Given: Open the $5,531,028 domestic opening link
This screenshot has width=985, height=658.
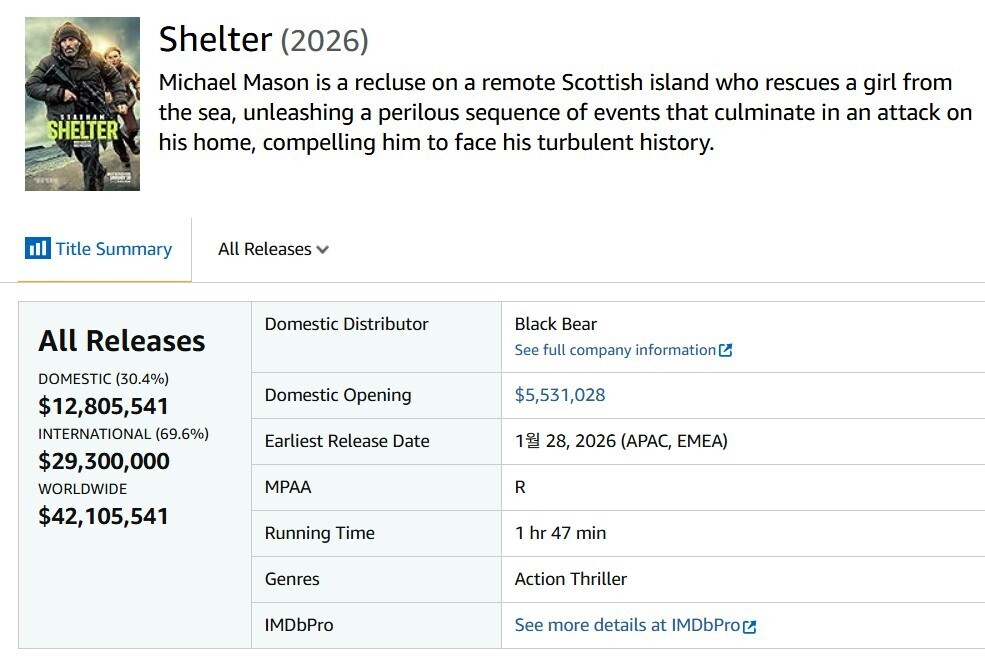Looking at the screenshot, I should [x=559, y=395].
